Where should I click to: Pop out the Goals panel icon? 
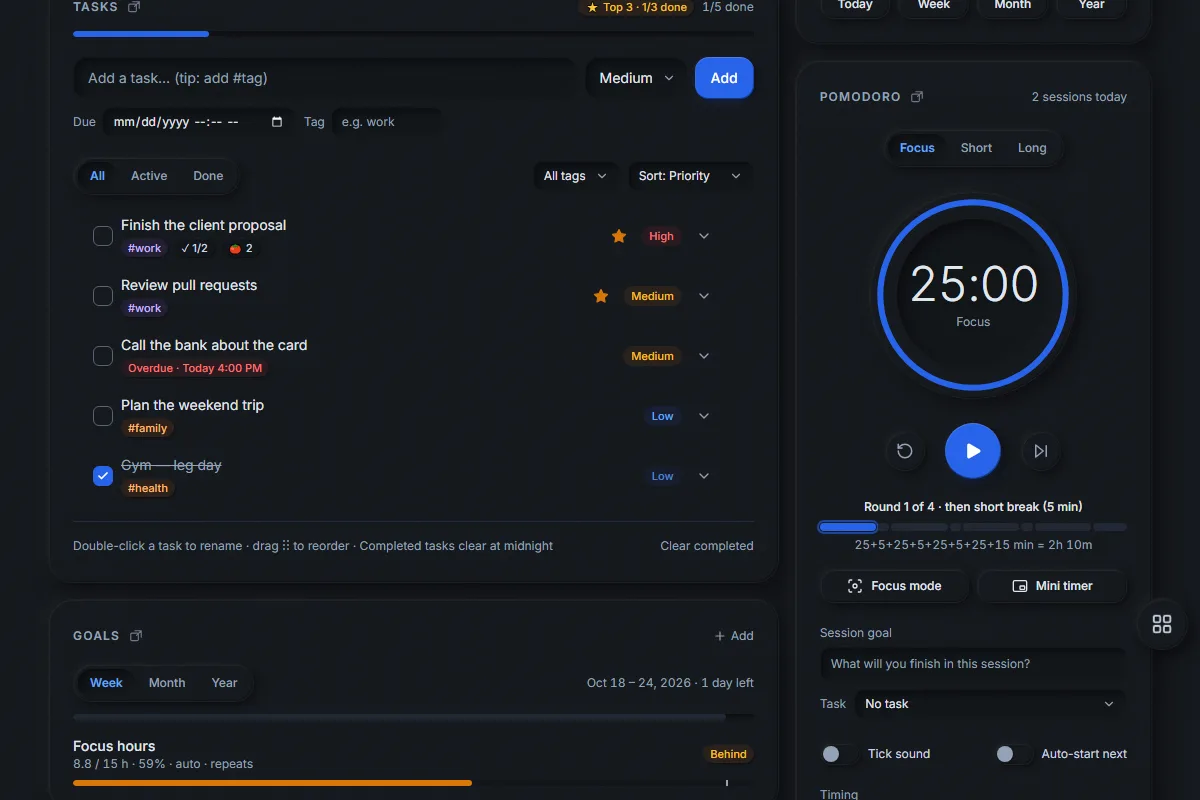tap(137, 636)
